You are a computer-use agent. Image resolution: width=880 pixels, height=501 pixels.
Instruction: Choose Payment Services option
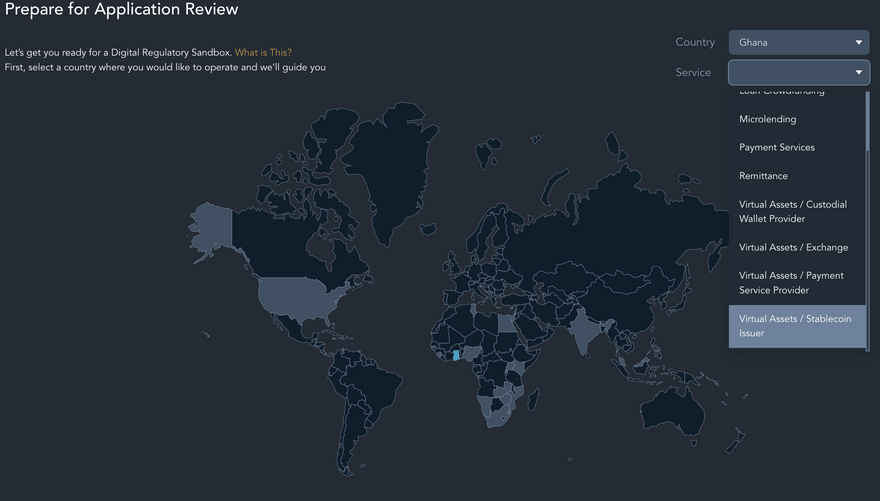coord(777,147)
